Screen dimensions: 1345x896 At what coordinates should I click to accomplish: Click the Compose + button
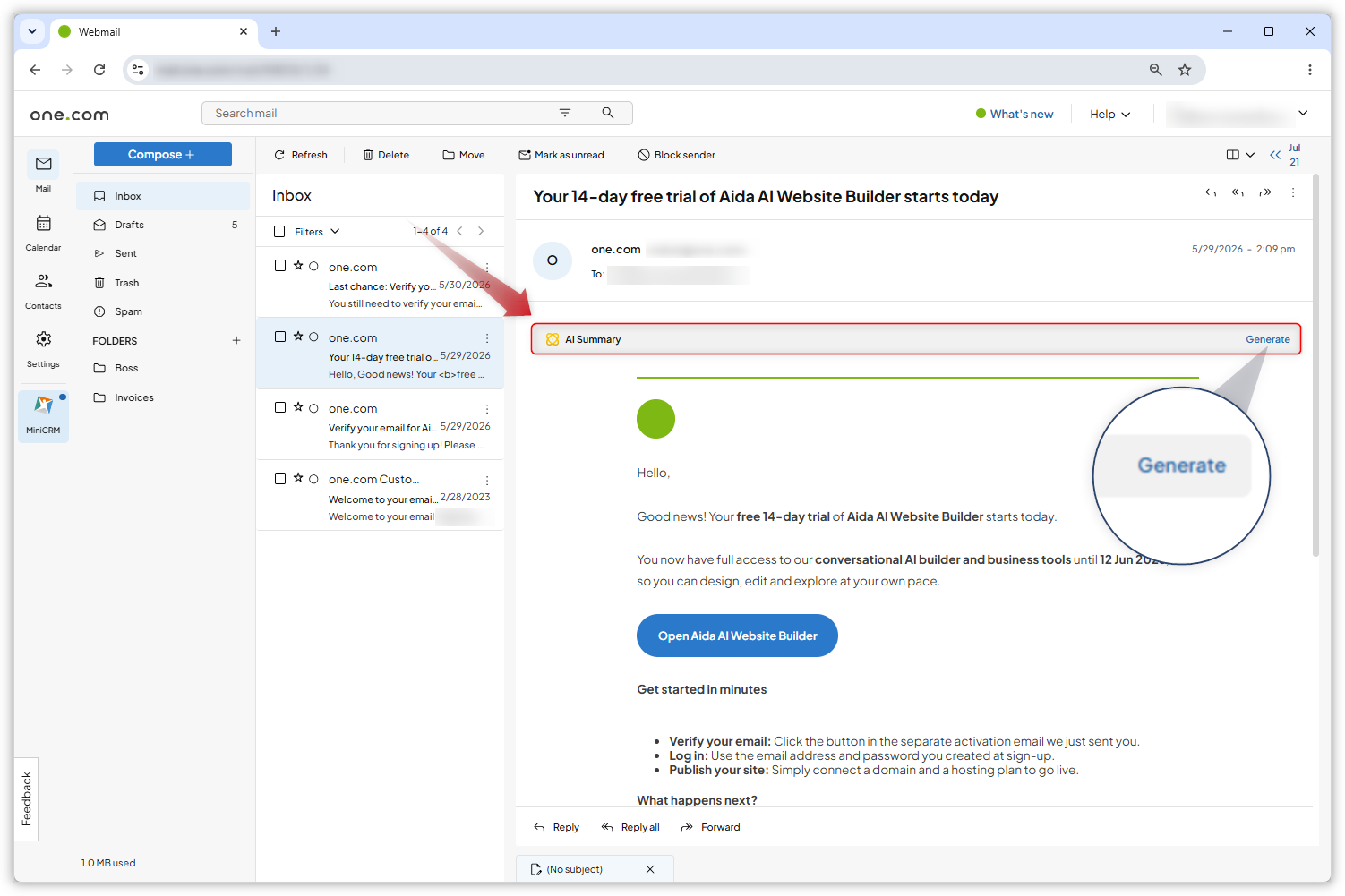163,154
